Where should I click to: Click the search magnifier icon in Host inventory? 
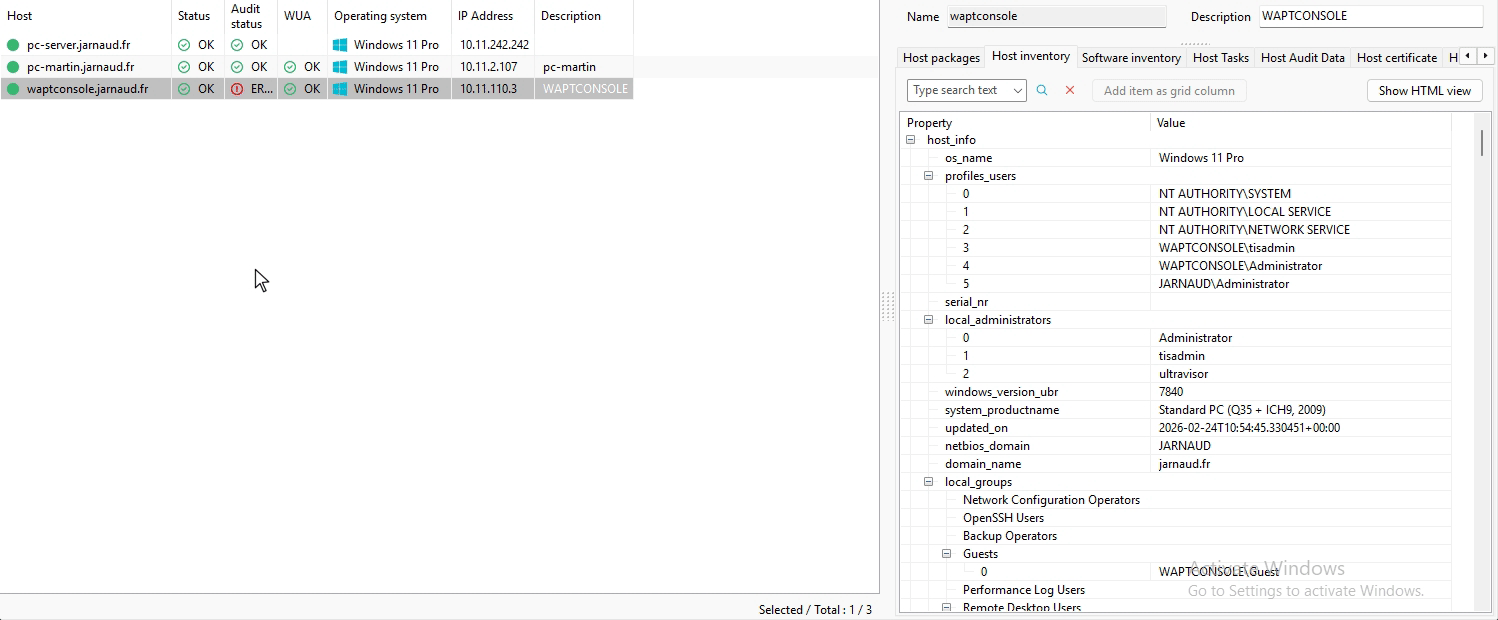coord(1041,90)
